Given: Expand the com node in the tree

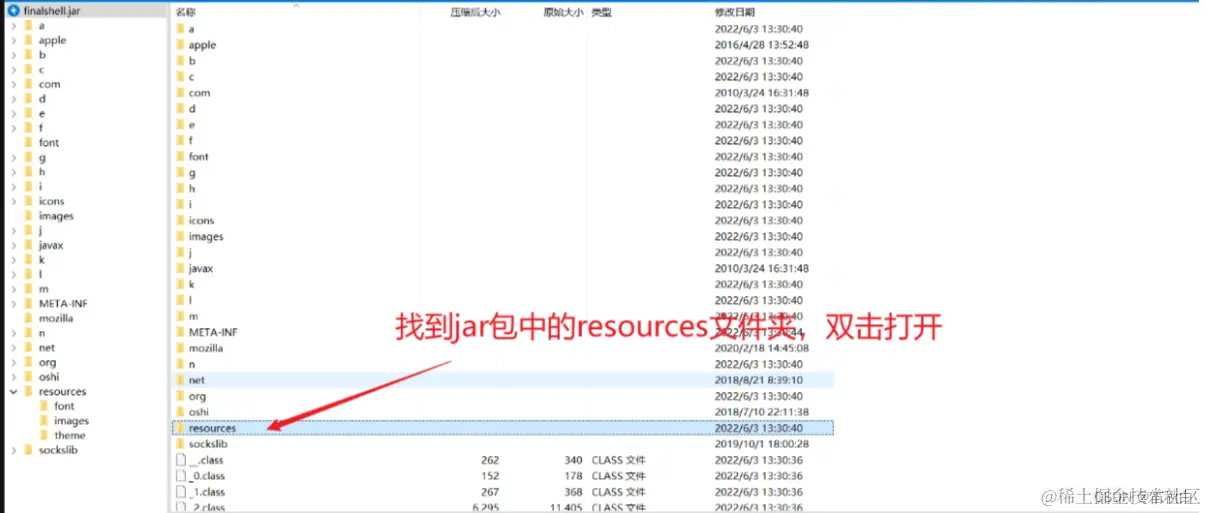Looking at the screenshot, I should [x=13, y=85].
